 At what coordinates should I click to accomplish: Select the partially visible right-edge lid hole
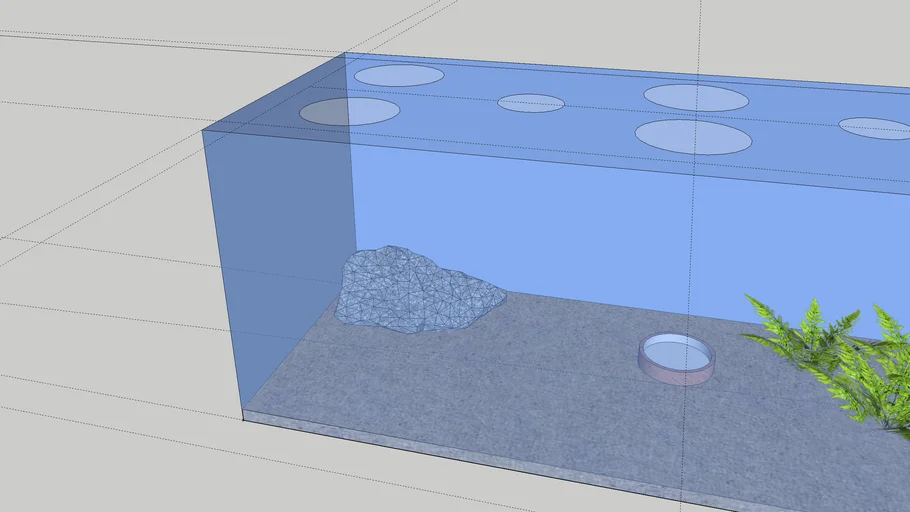876,128
